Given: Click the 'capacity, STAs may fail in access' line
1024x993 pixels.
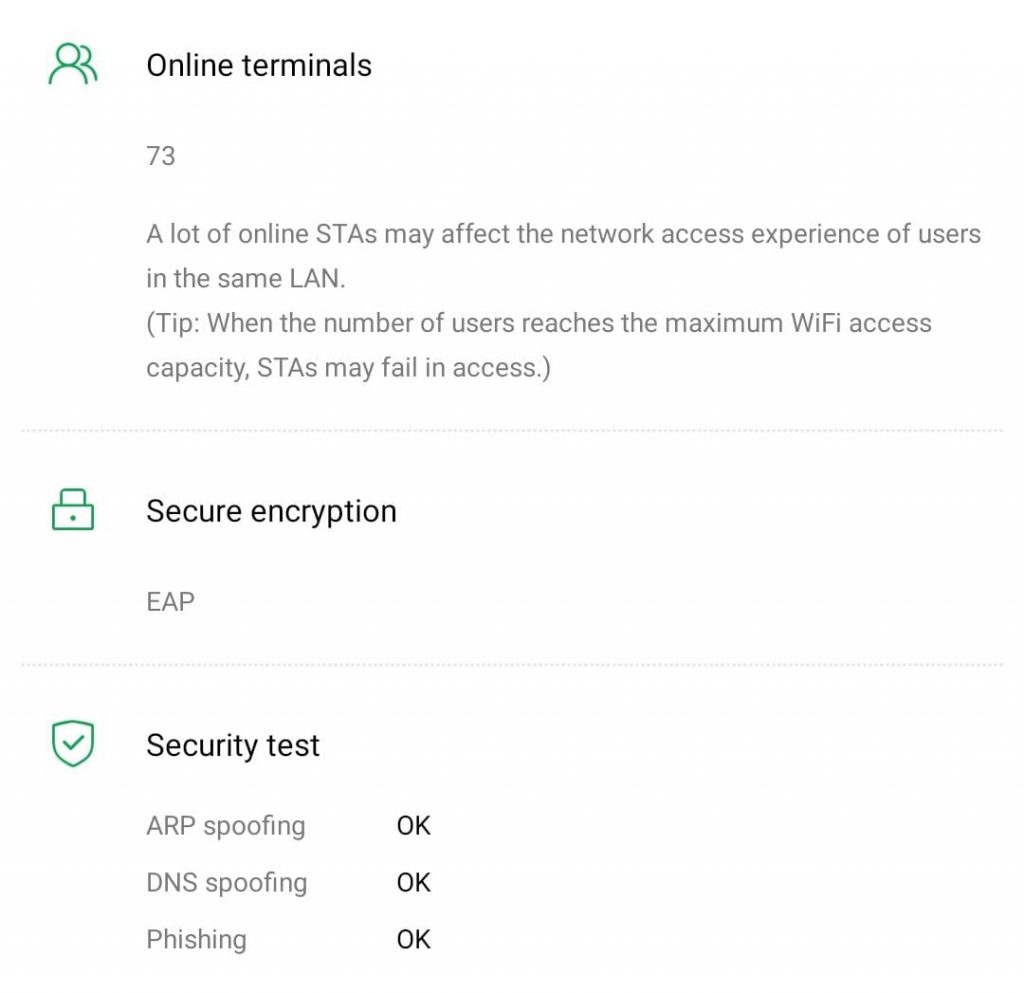Looking at the screenshot, I should click(349, 368).
